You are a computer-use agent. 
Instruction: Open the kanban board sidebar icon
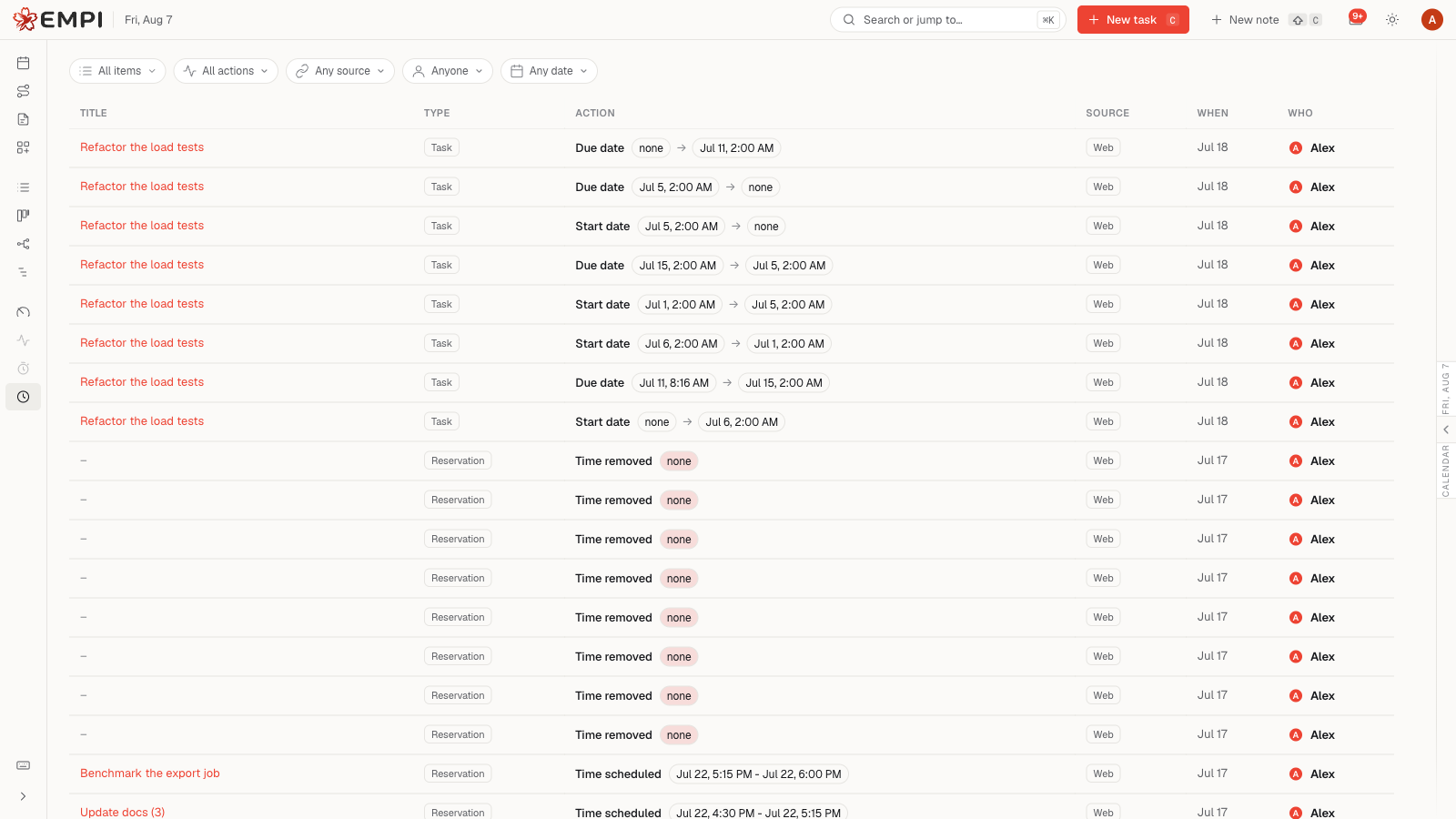[x=24, y=216]
